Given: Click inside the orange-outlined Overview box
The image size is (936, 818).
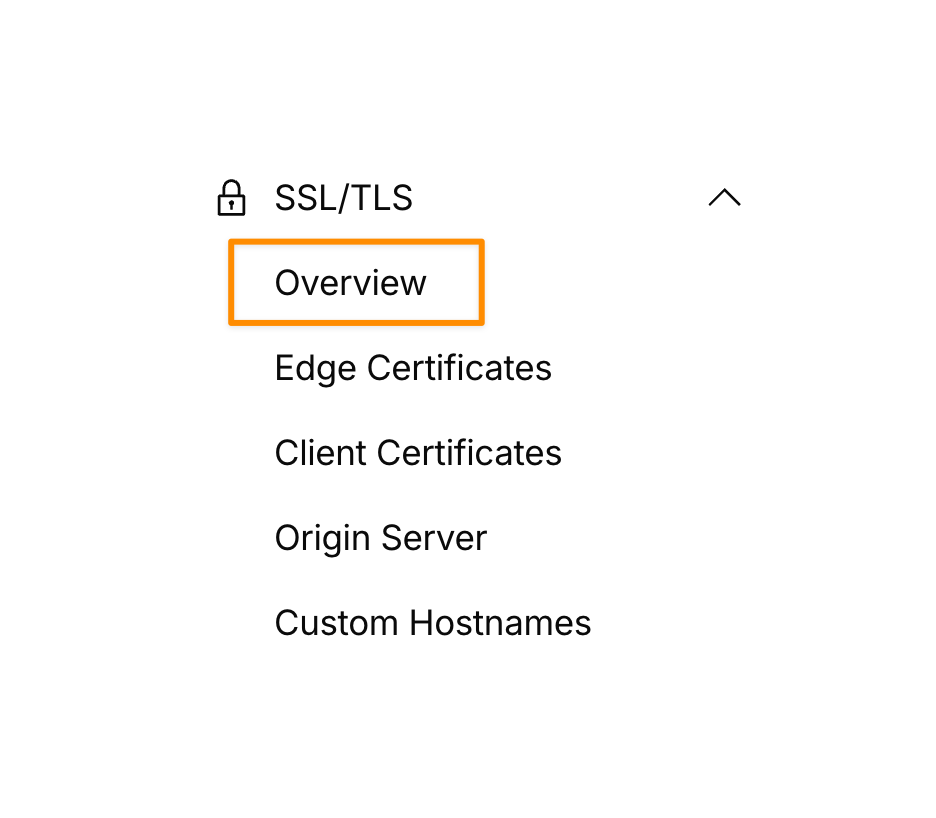Looking at the screenshot, I should 356,283.
